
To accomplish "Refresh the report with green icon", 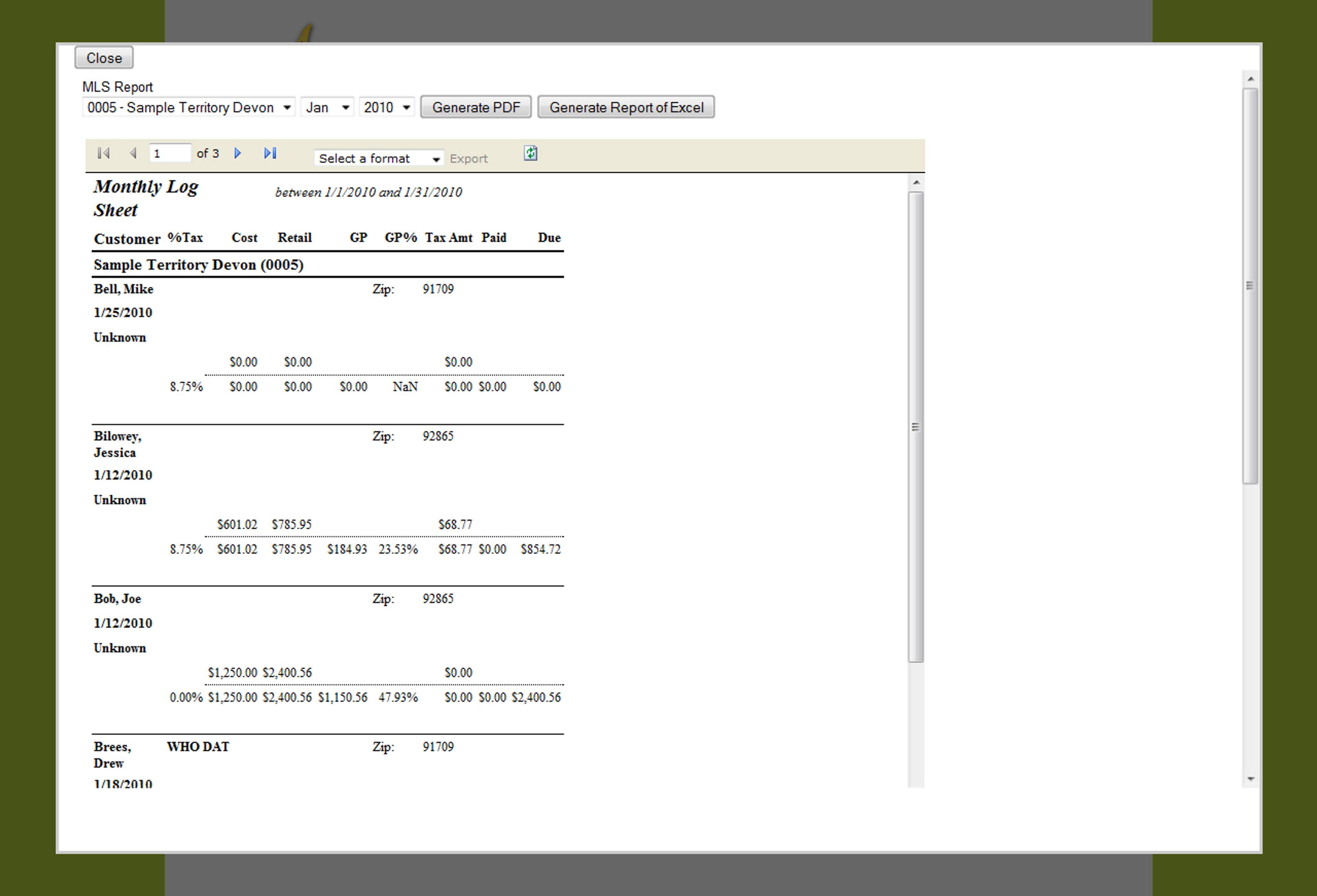I will point(530,153).
